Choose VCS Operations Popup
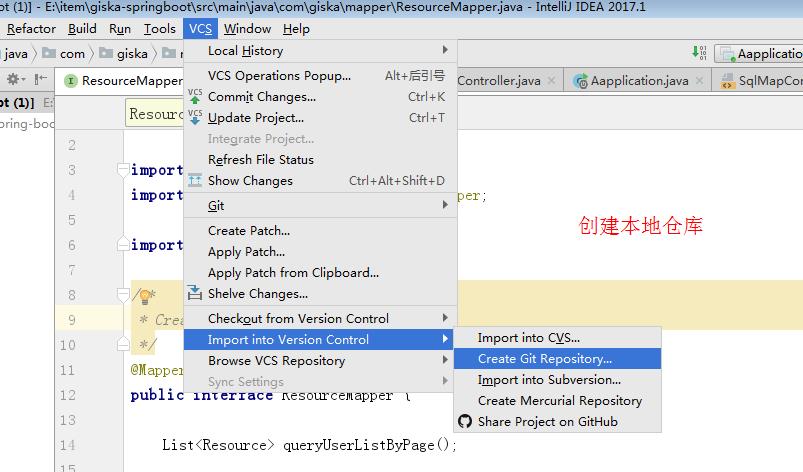803x472 pixels. [x=320, y=76]
